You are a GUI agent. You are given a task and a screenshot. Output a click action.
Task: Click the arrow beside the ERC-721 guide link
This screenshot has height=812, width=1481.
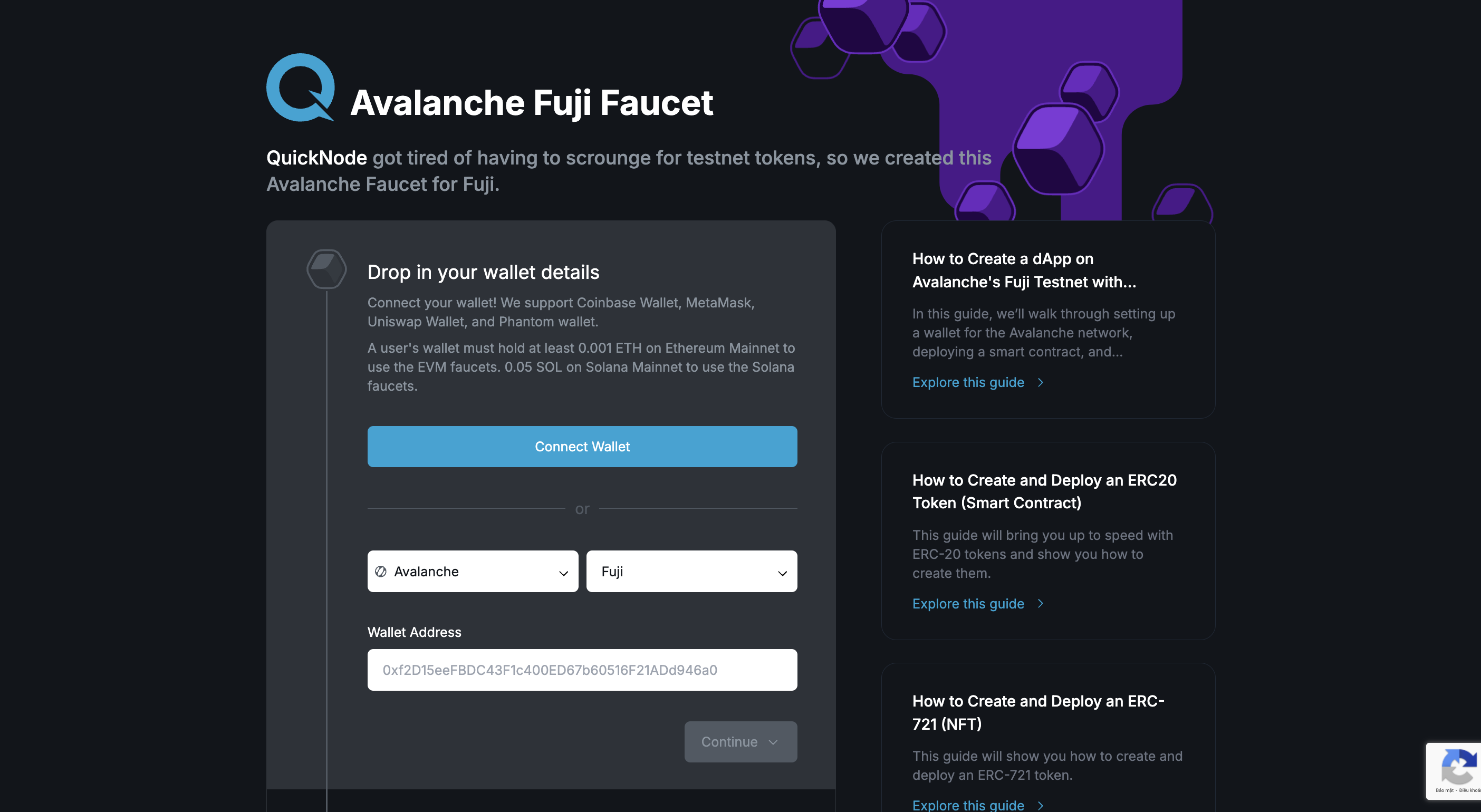(x=1041, y=805)
